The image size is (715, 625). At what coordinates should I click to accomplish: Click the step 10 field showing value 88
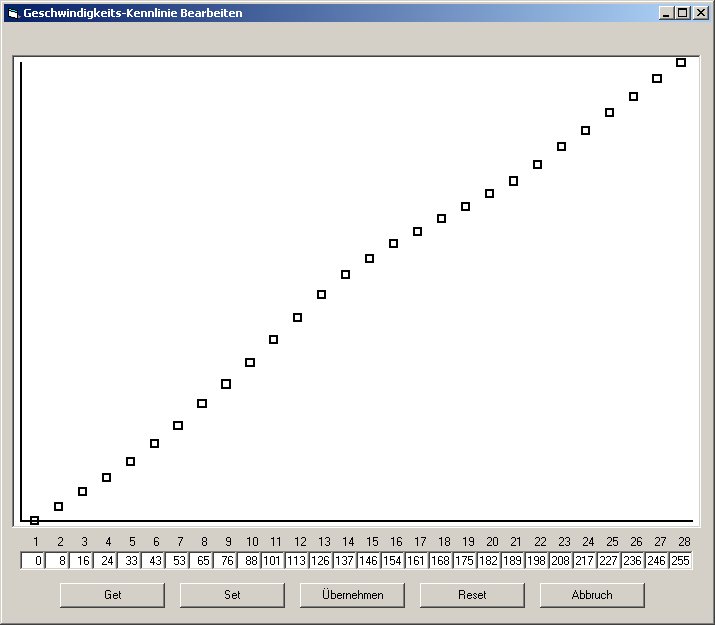point(248,561)
